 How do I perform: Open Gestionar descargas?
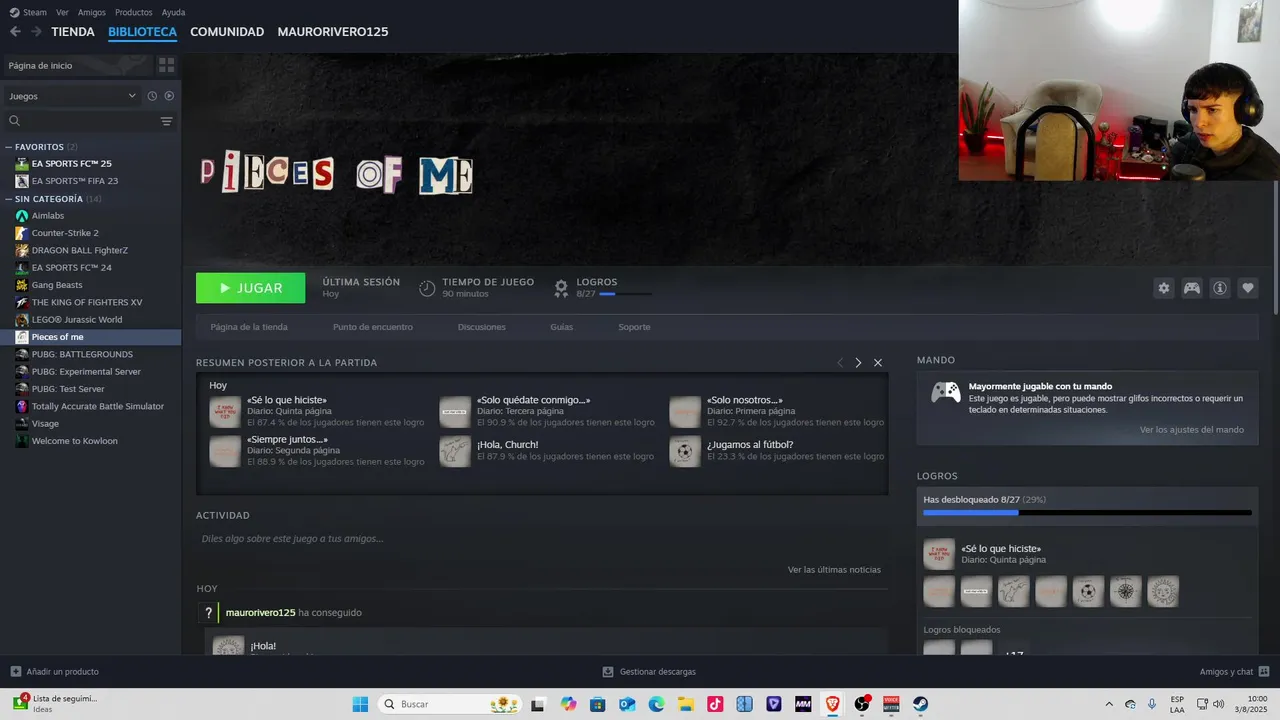pyautogui.click(x=649, y=672)
